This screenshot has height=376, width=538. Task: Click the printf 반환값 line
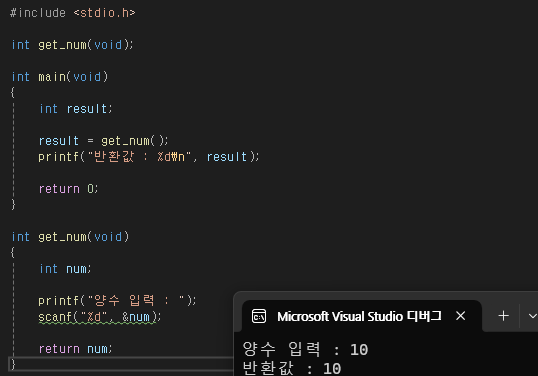pyautogui.click(x=149, y=157)
